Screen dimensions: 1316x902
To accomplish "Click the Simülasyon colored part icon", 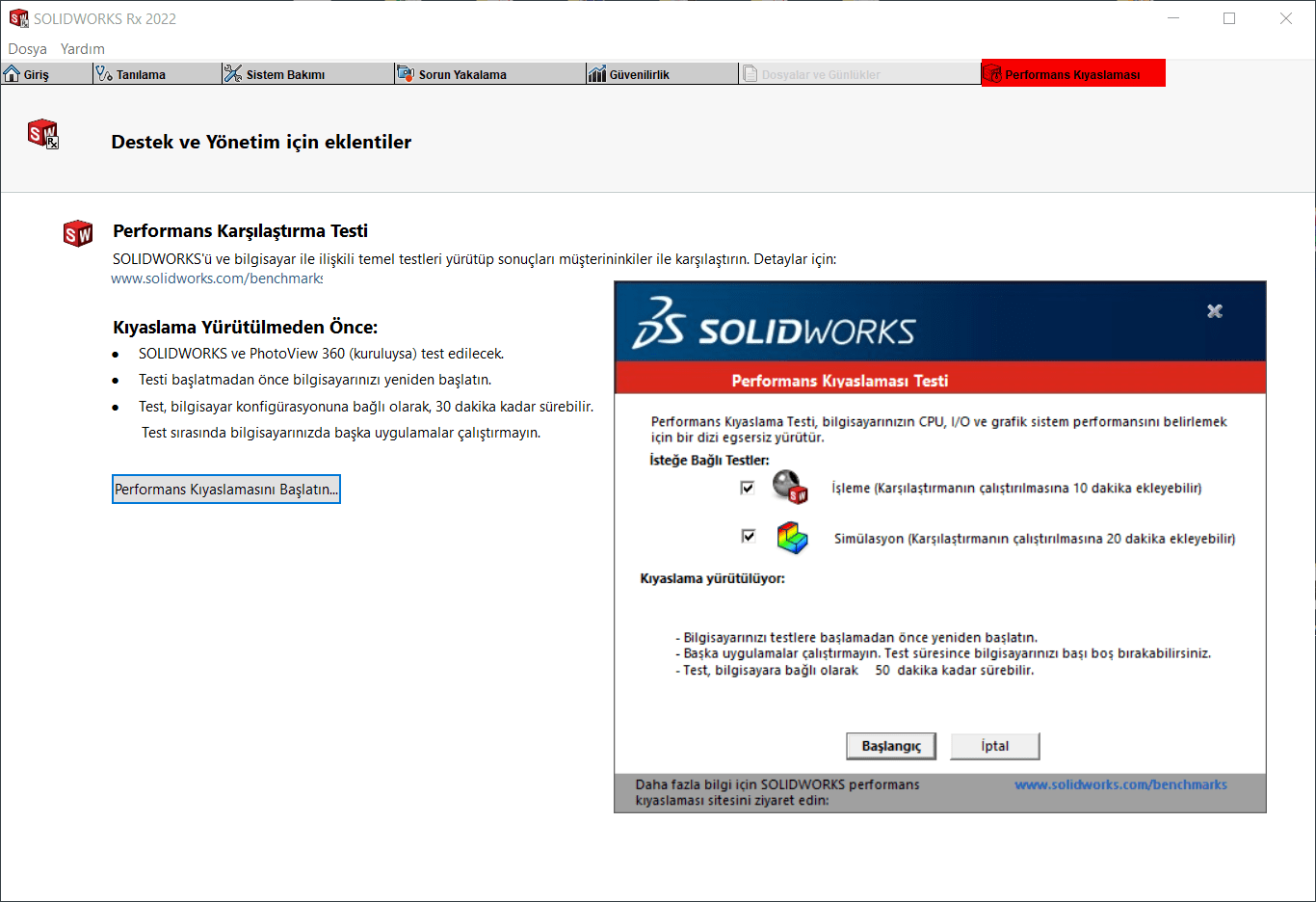I will pos(792,538).
